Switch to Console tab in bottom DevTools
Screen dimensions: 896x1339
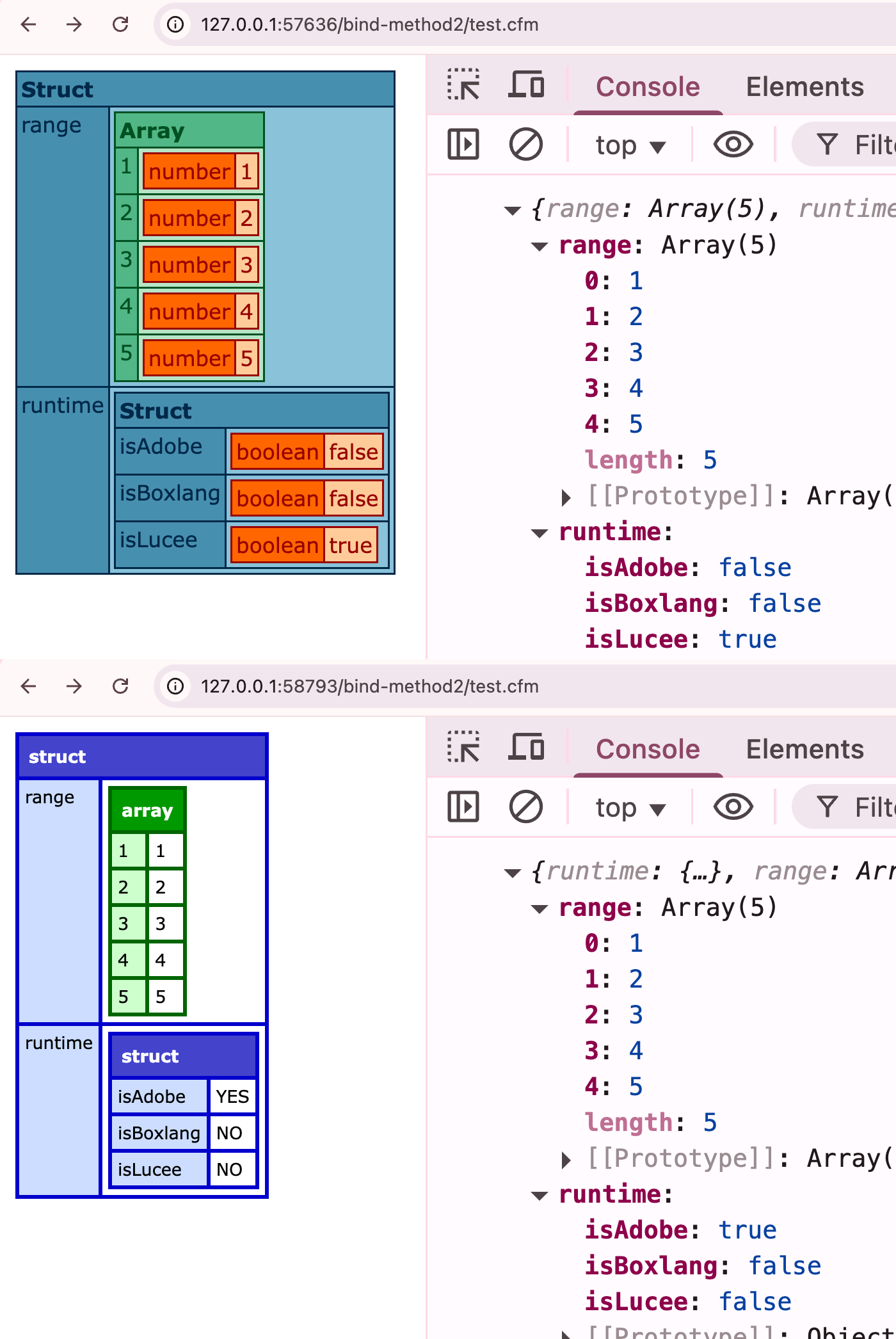(x=648, y=749)
